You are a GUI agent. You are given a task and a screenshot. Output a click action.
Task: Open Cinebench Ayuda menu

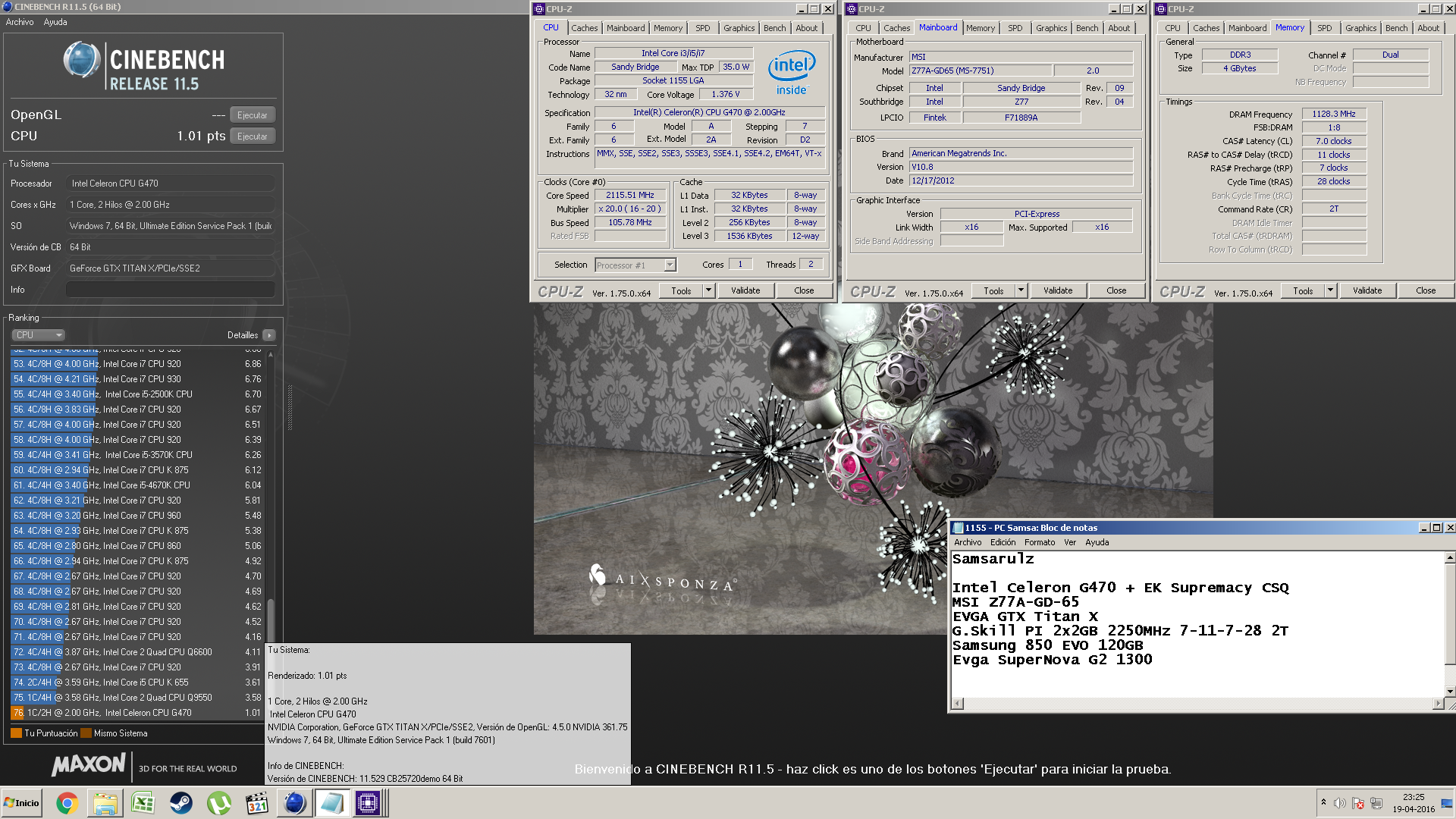pos(55,22)
